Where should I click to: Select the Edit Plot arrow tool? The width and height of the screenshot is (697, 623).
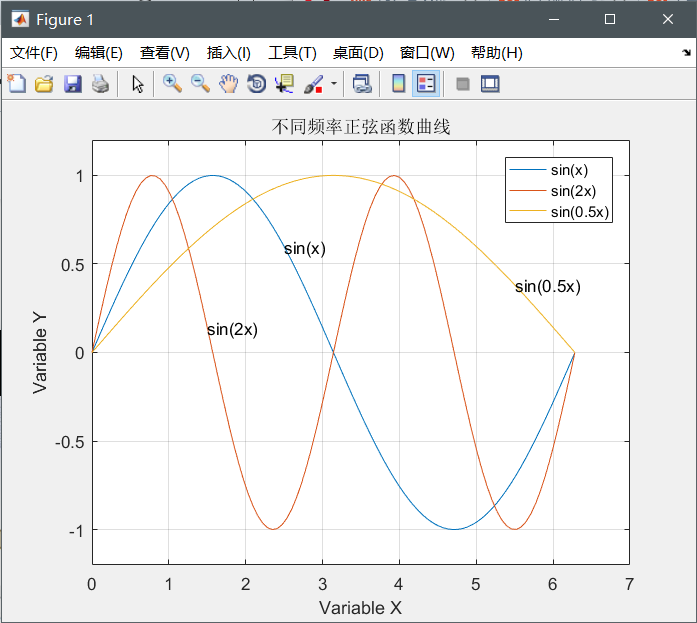pos(138,84)
